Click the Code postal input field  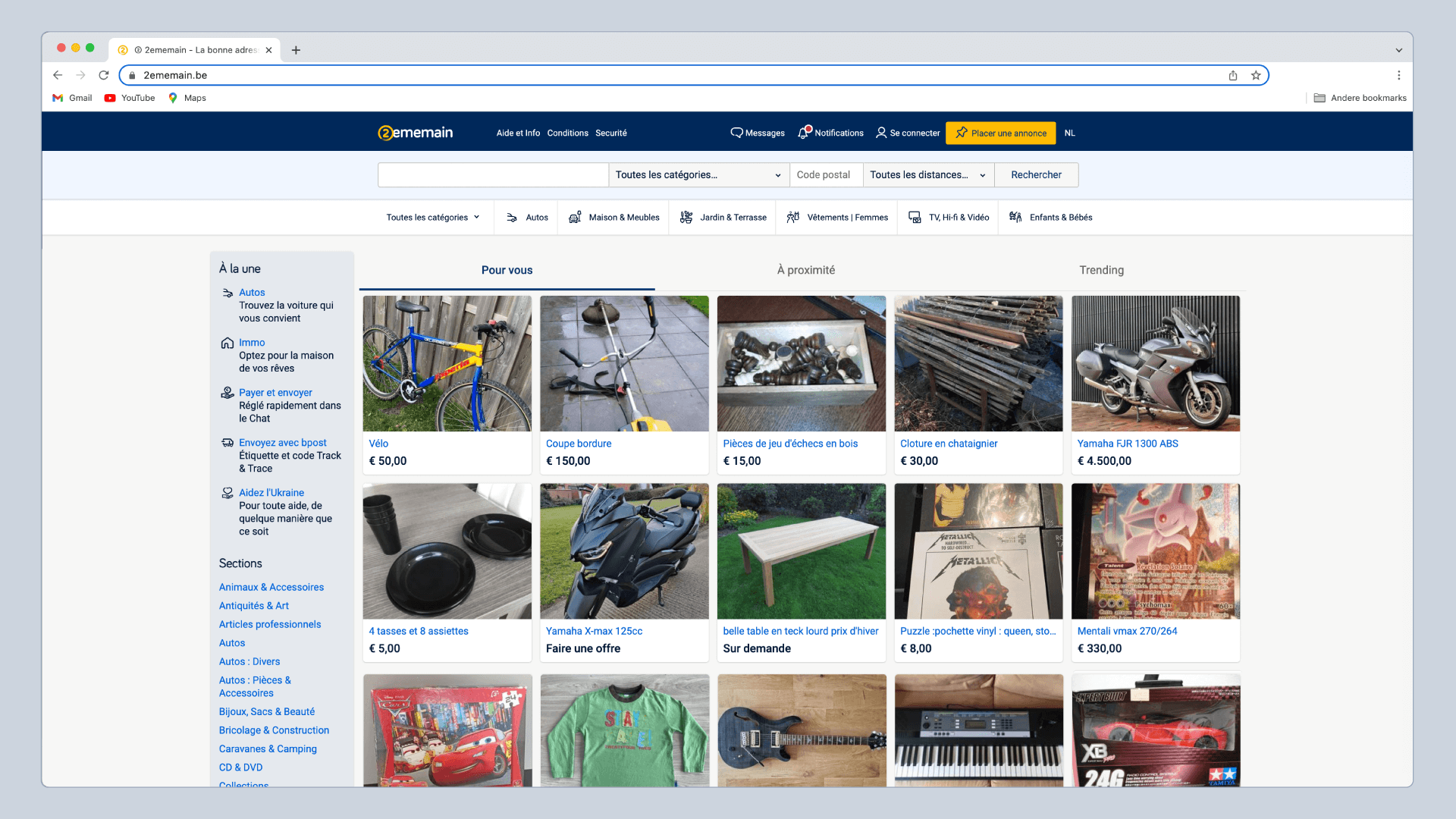click(x=826, y=175)
